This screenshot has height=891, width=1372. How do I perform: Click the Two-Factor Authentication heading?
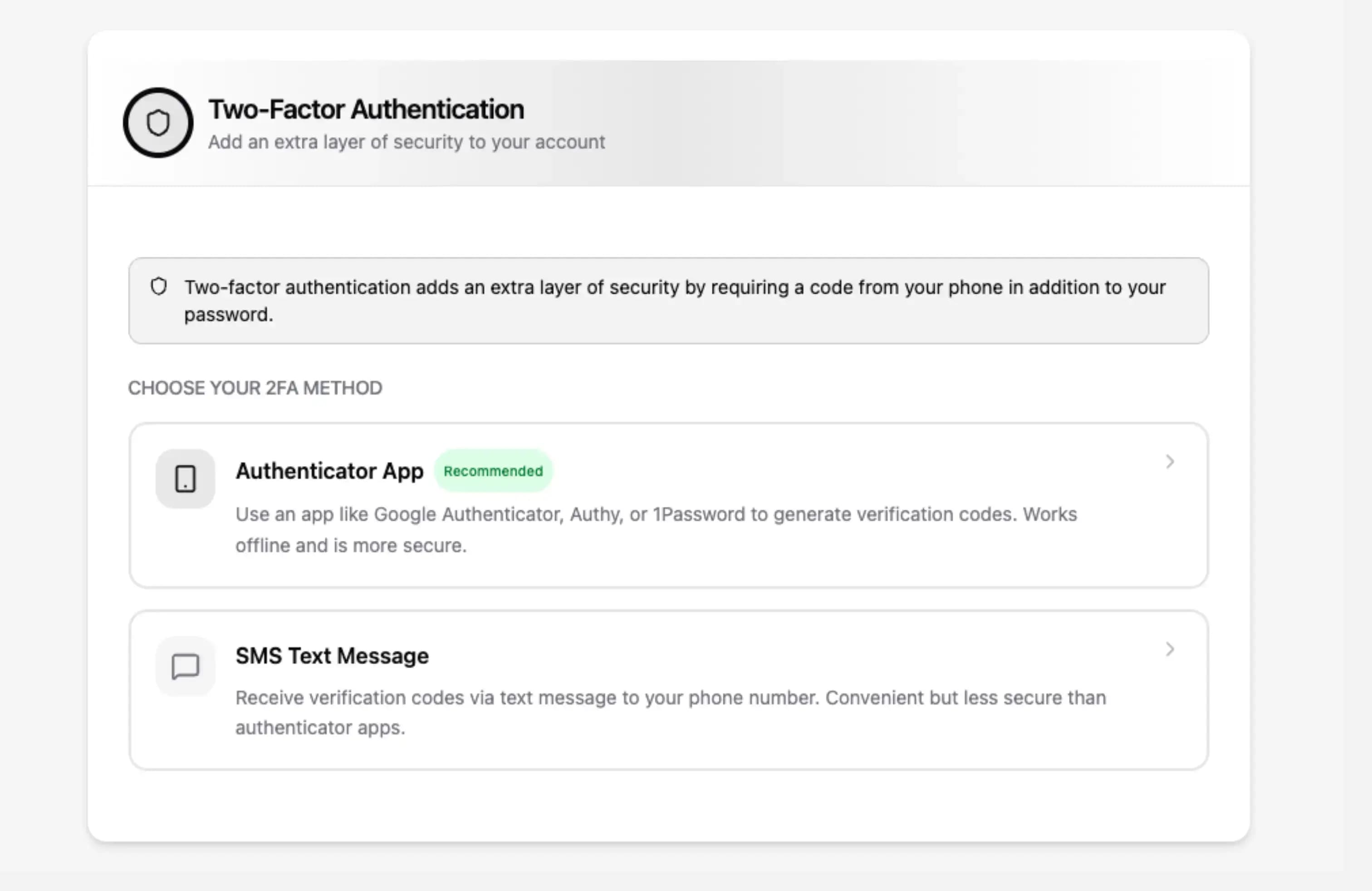(366, 108)
